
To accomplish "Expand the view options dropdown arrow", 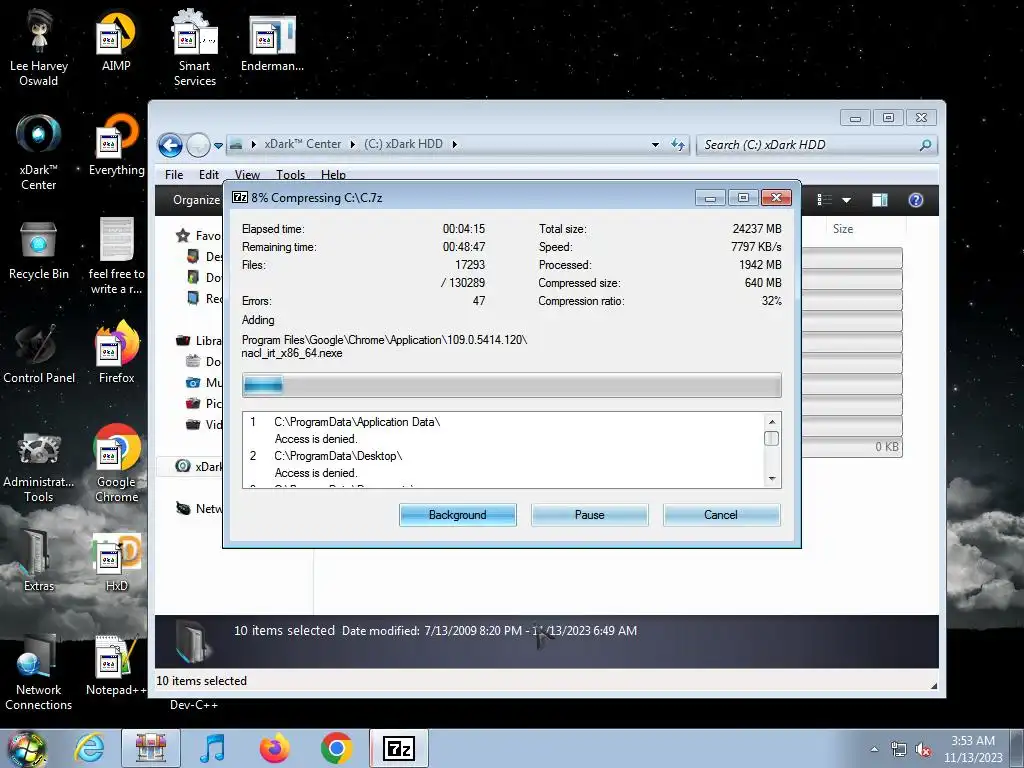I will [846, 200].
